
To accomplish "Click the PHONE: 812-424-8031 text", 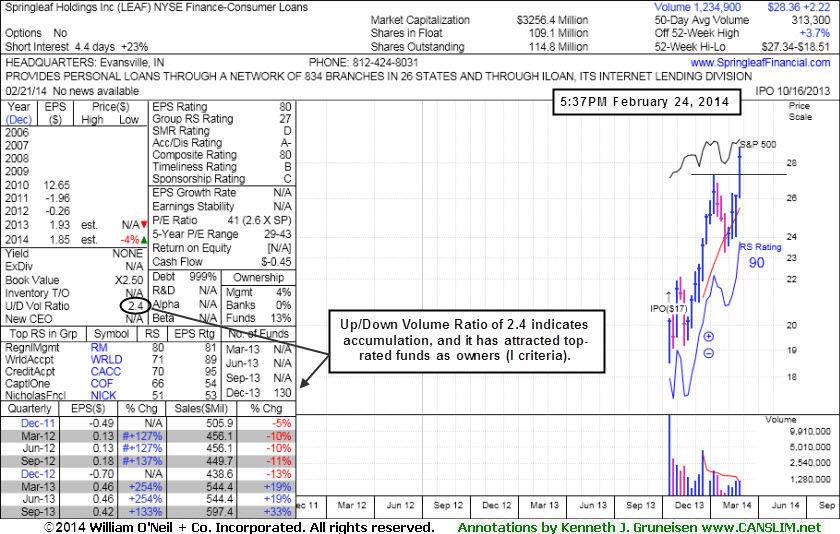I will [363, 63].
